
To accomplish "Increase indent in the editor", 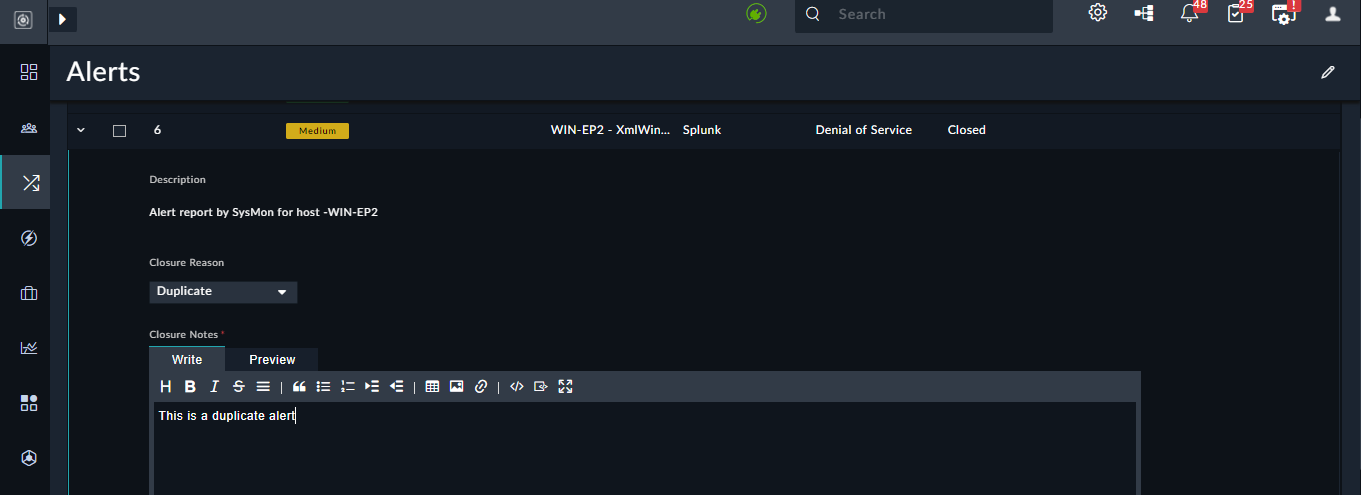I will (372, 386).
